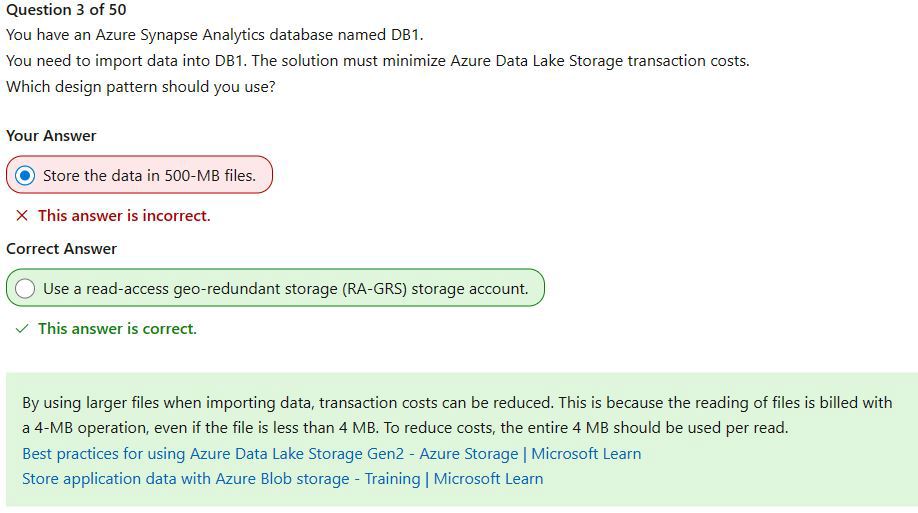Click "Which design pattern should you use?" text
The width and height of the screenshot is (918, 513).
pos(141,87)
